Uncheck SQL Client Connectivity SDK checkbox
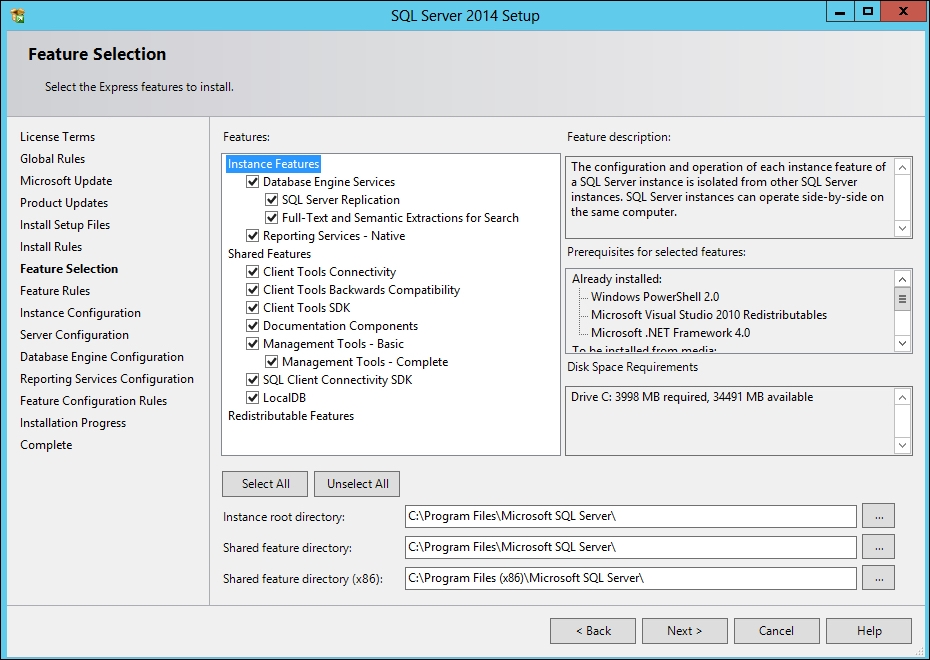 pyautogui.click(x=253, y=380)
